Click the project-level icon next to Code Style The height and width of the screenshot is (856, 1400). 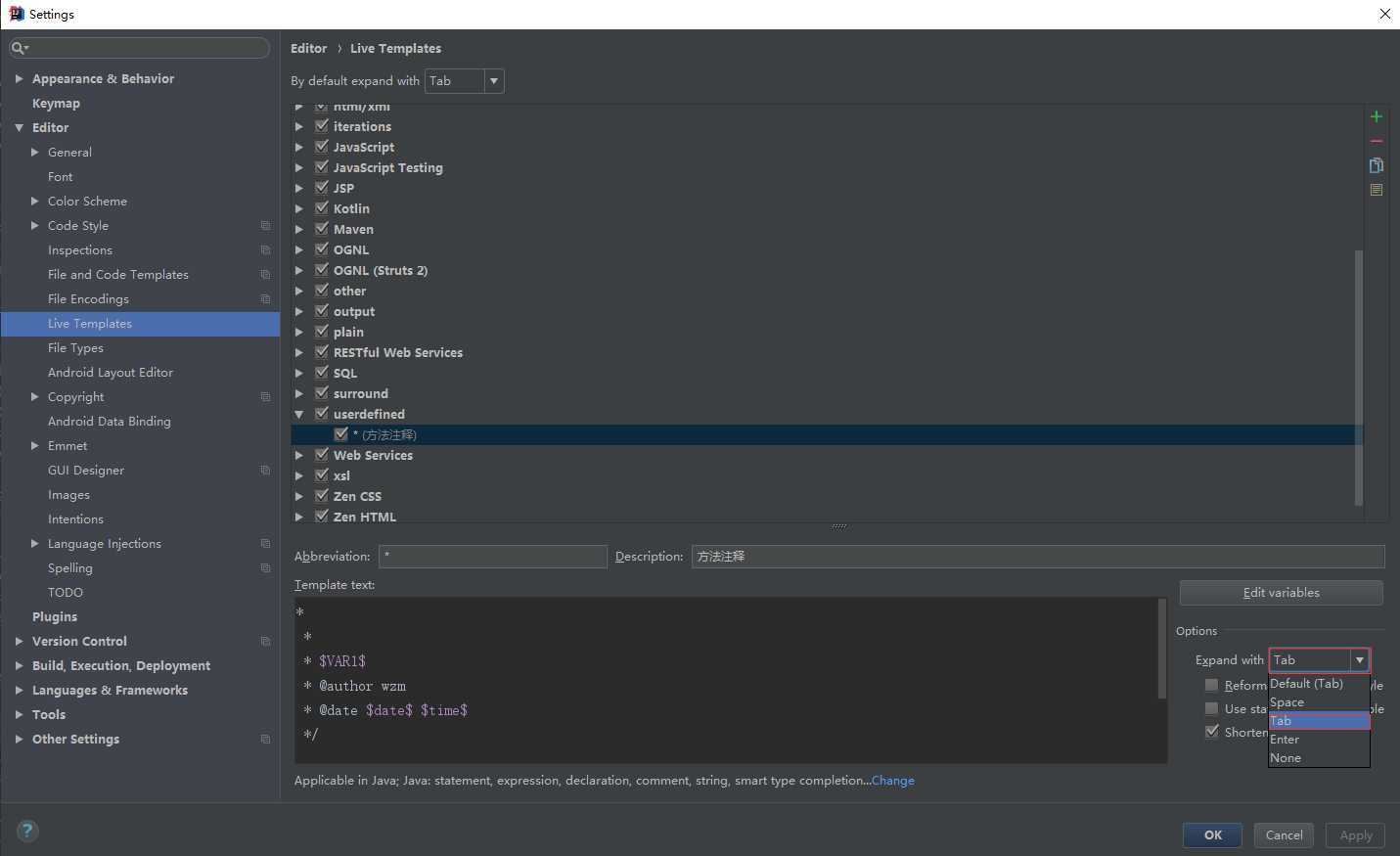265,226
